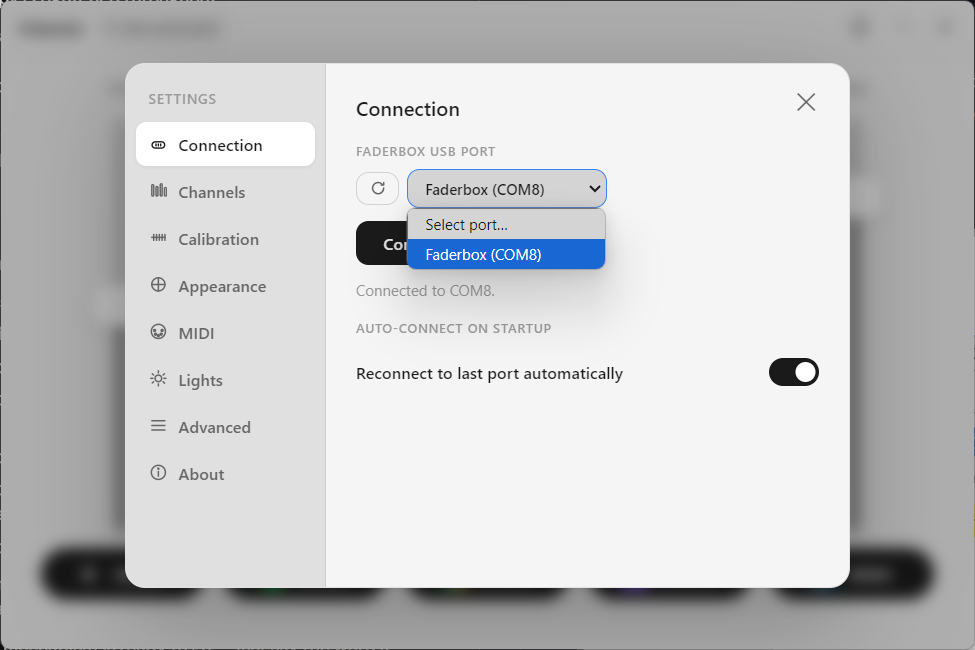
Task: Open the Faderbox (COM8) port dropdown
Action: [507, 188]
